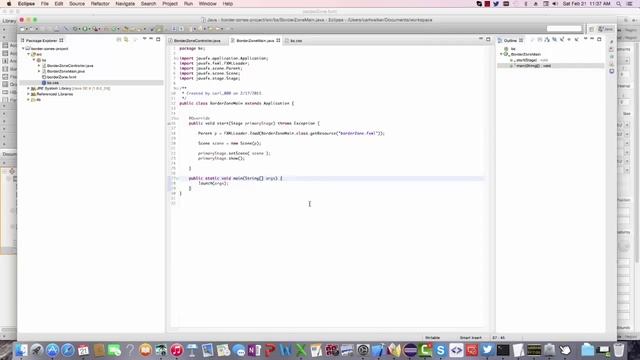Toggle Link with Editor in Package Explorer
The height and width of the screenshot is (360, 640).
[x=126, y=40]
